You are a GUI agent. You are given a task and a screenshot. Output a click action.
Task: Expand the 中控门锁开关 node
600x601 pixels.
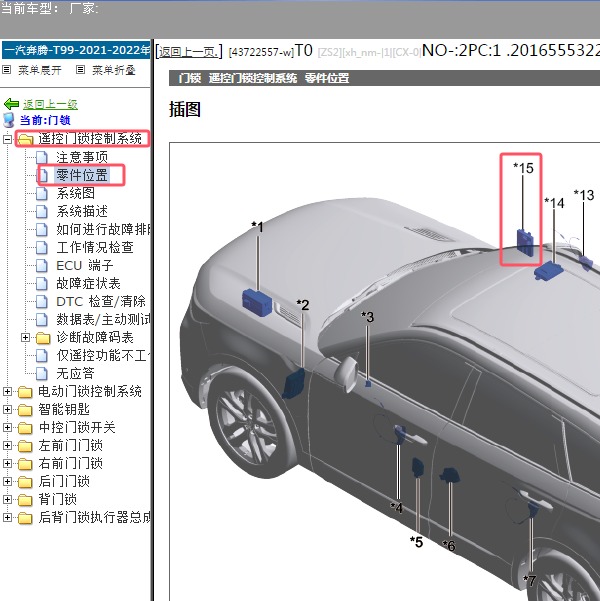pyautogui.click(x=7, y=427)
